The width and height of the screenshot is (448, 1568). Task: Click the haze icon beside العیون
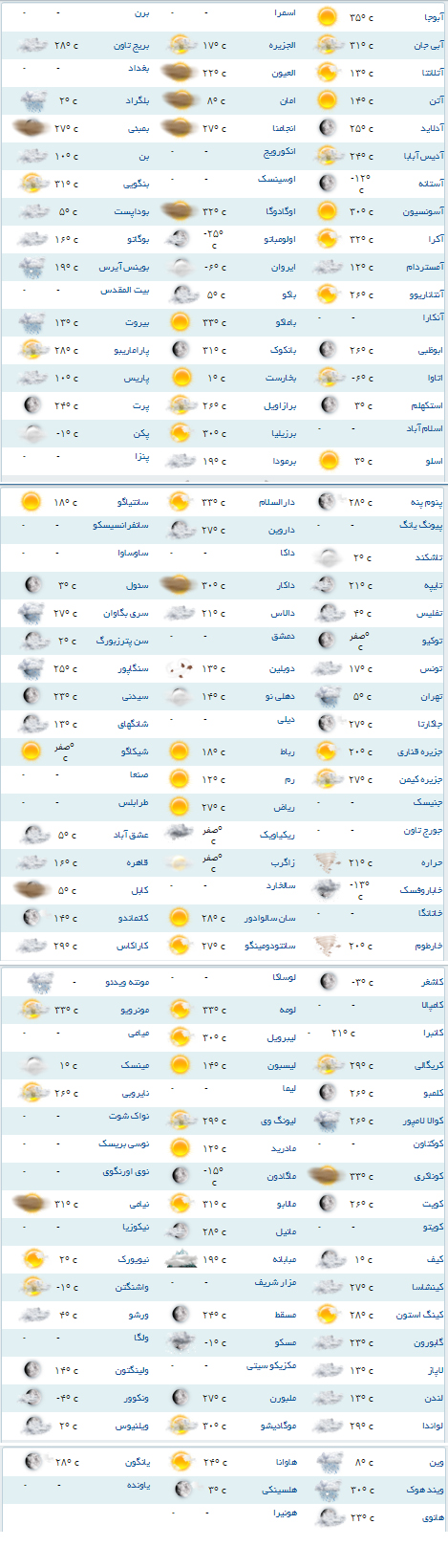(179, 73)
